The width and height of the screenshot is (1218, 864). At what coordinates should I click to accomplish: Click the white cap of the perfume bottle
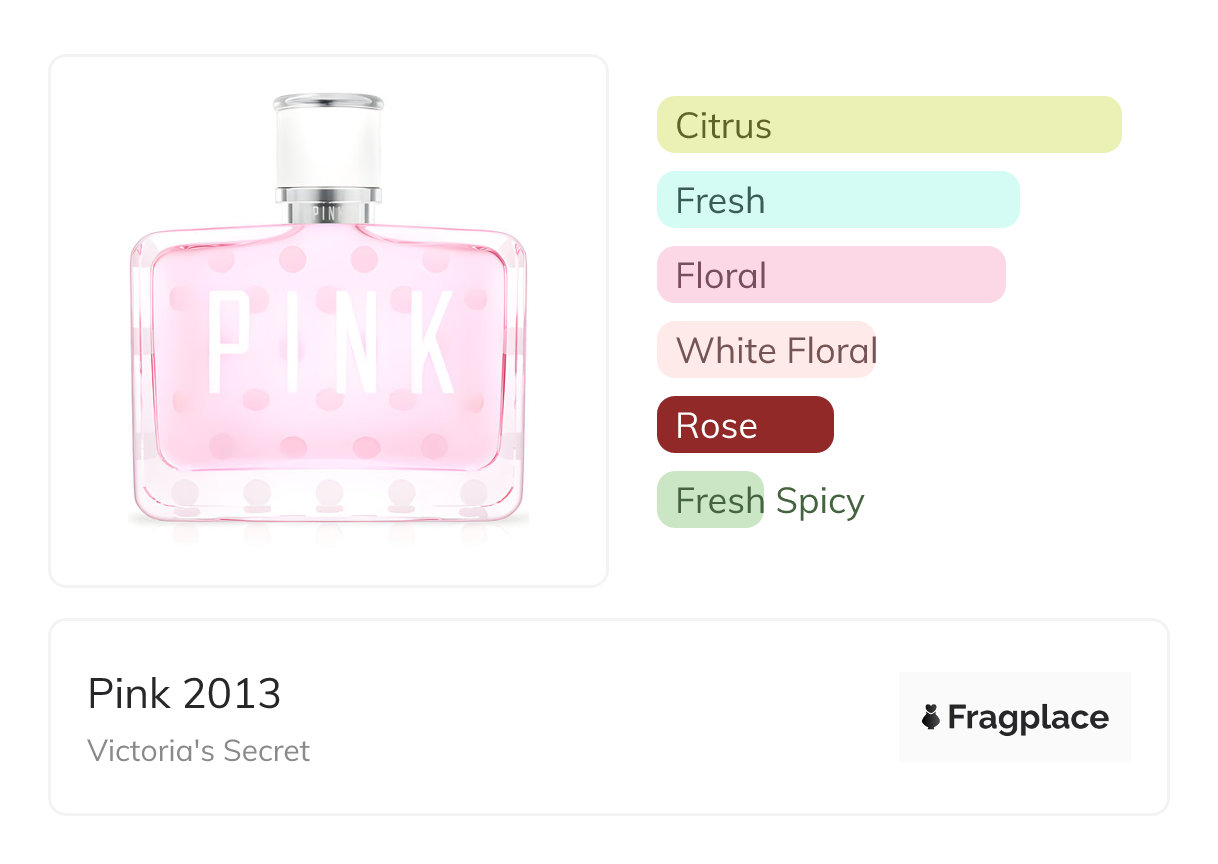[x=328, y=145]
